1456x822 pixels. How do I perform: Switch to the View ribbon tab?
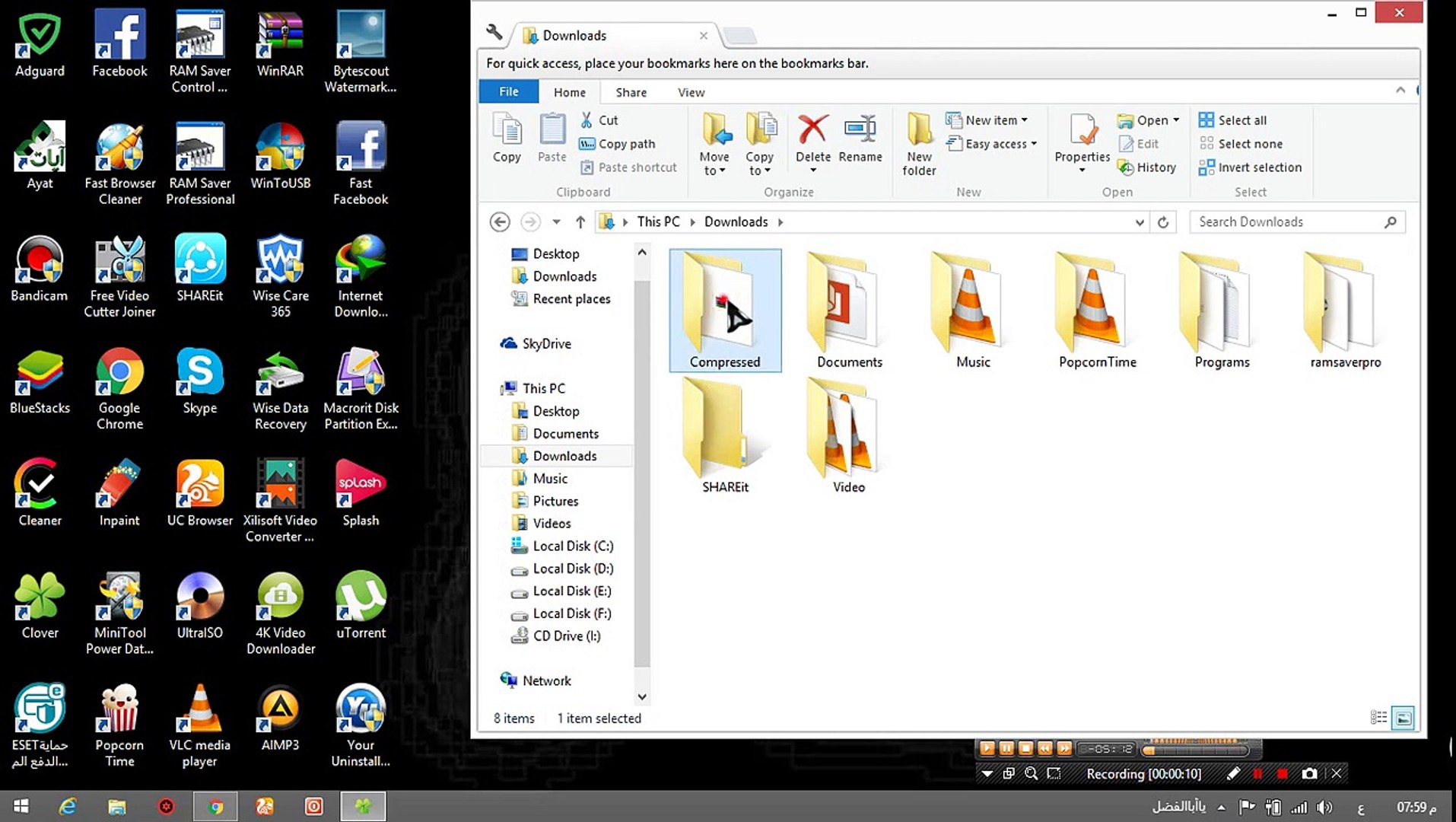click(691, 92)
